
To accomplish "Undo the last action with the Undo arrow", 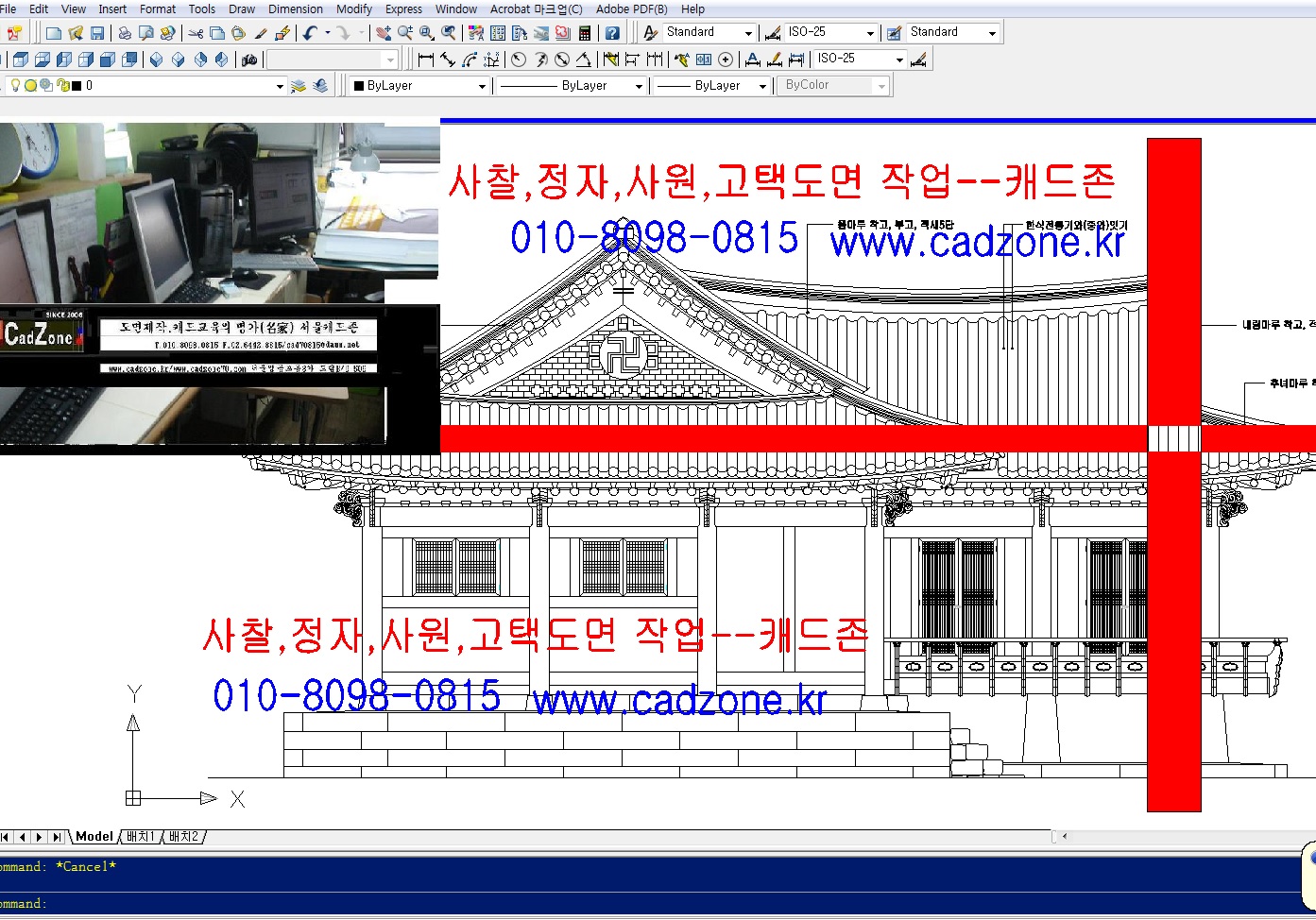I will [310, 33].
